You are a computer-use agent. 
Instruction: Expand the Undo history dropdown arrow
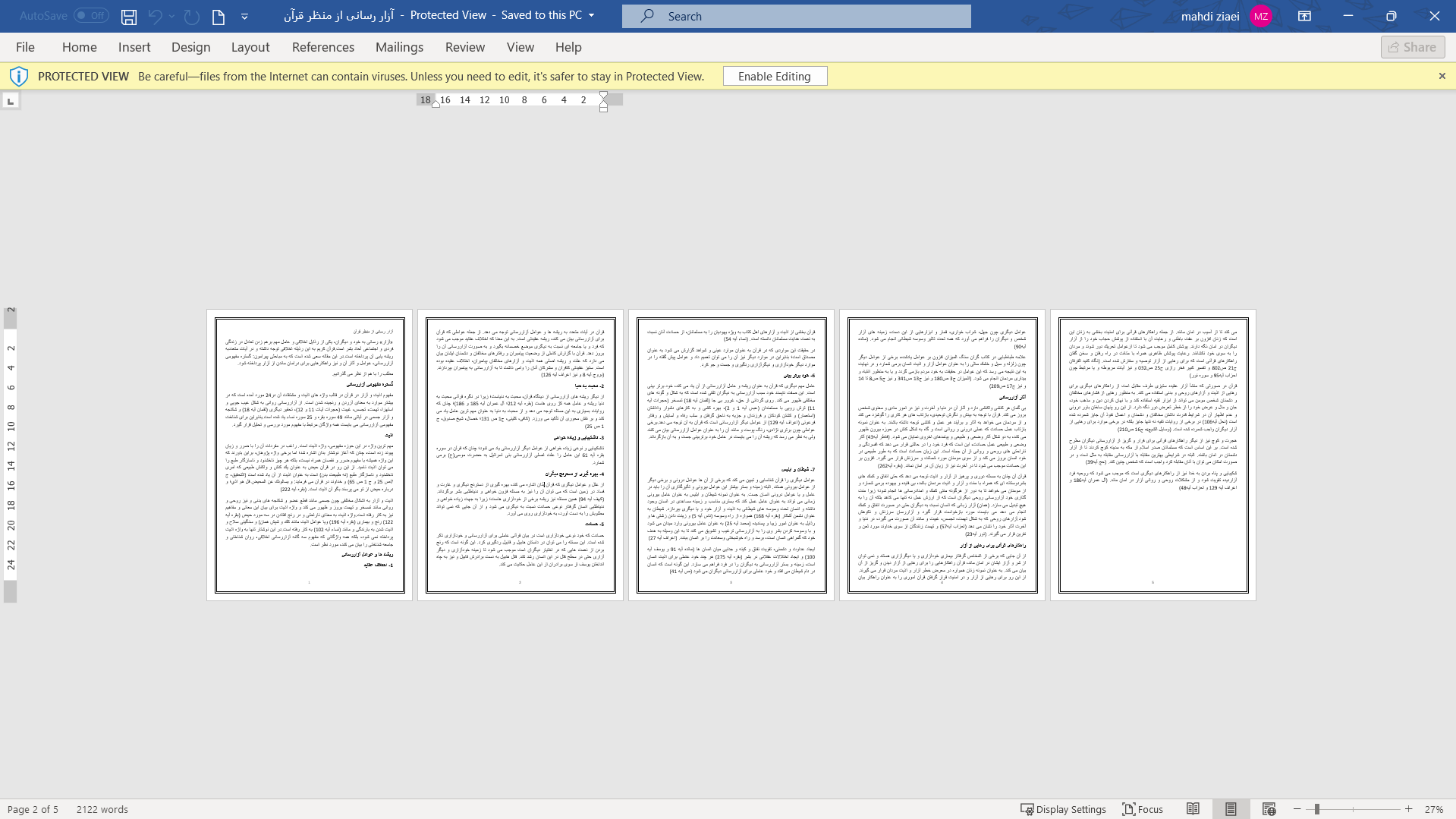[x=172, y=16]
